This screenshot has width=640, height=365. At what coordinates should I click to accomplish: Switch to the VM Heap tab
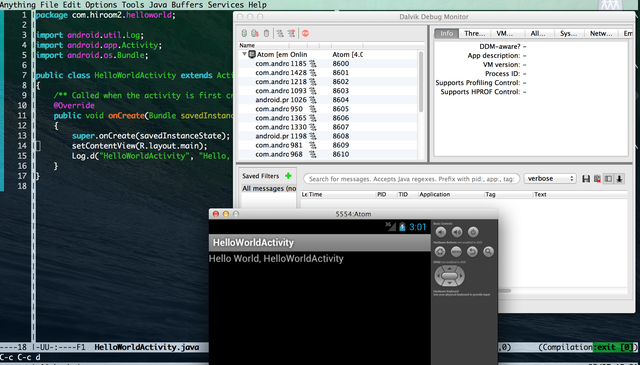coord(504,33)
